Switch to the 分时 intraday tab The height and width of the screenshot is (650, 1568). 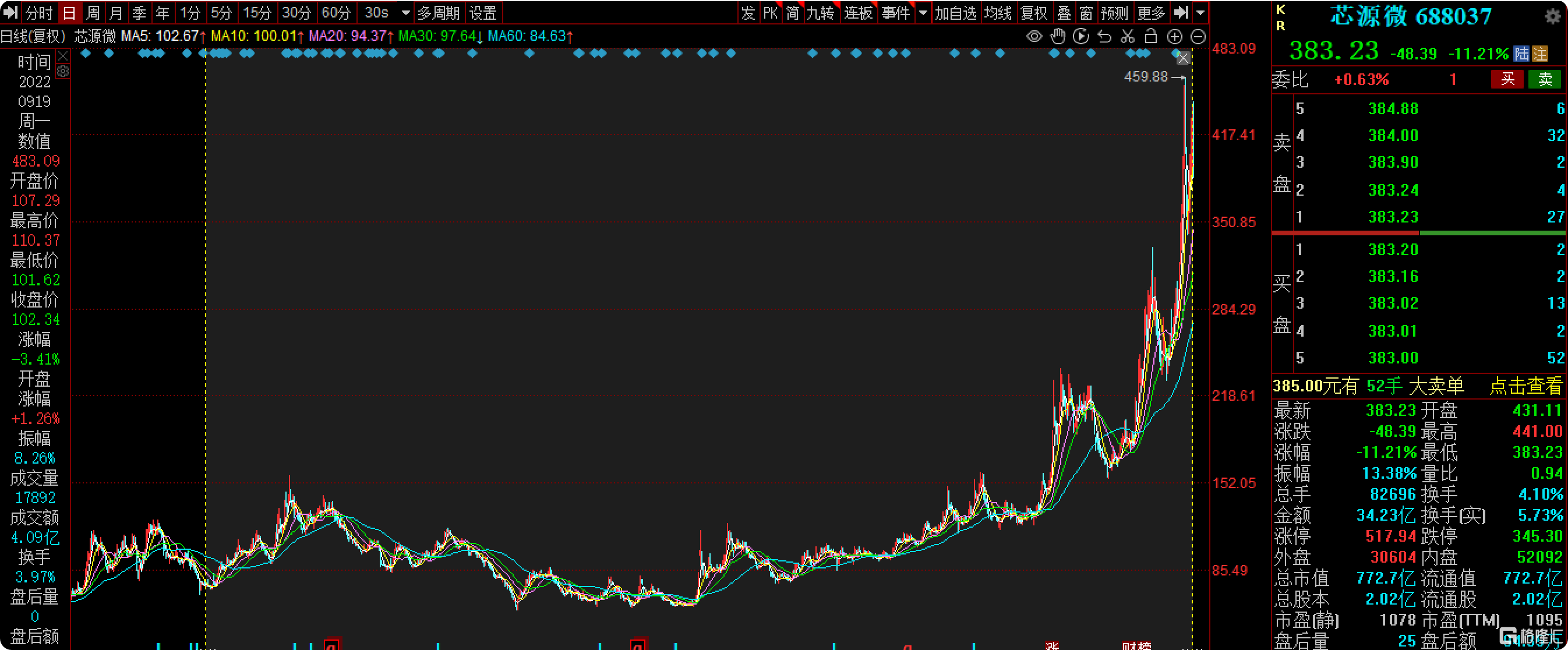click(40, 12)
